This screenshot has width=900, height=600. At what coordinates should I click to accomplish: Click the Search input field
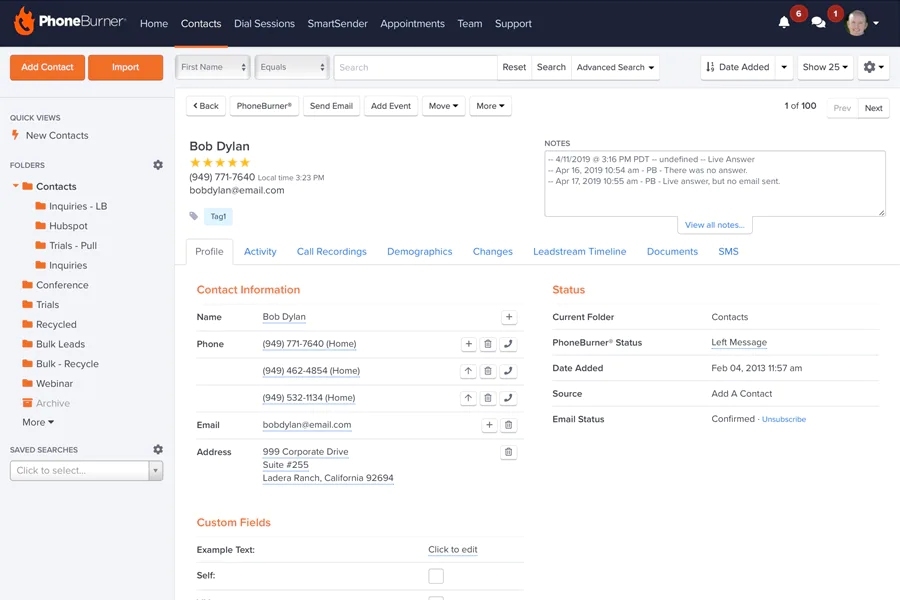(415, 67)
